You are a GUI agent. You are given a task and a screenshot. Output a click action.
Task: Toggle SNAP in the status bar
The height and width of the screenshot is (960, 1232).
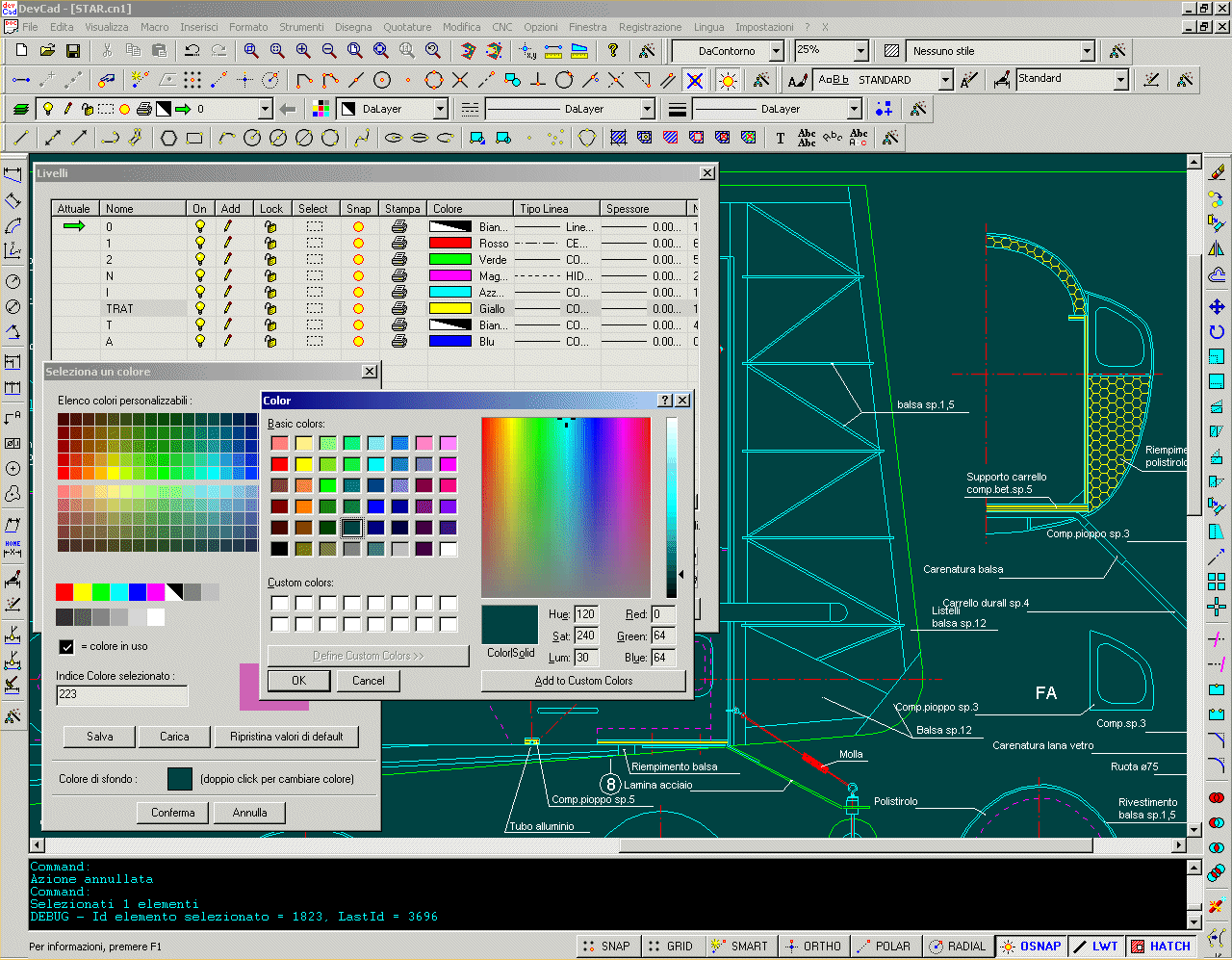click(x=607, y=946)
